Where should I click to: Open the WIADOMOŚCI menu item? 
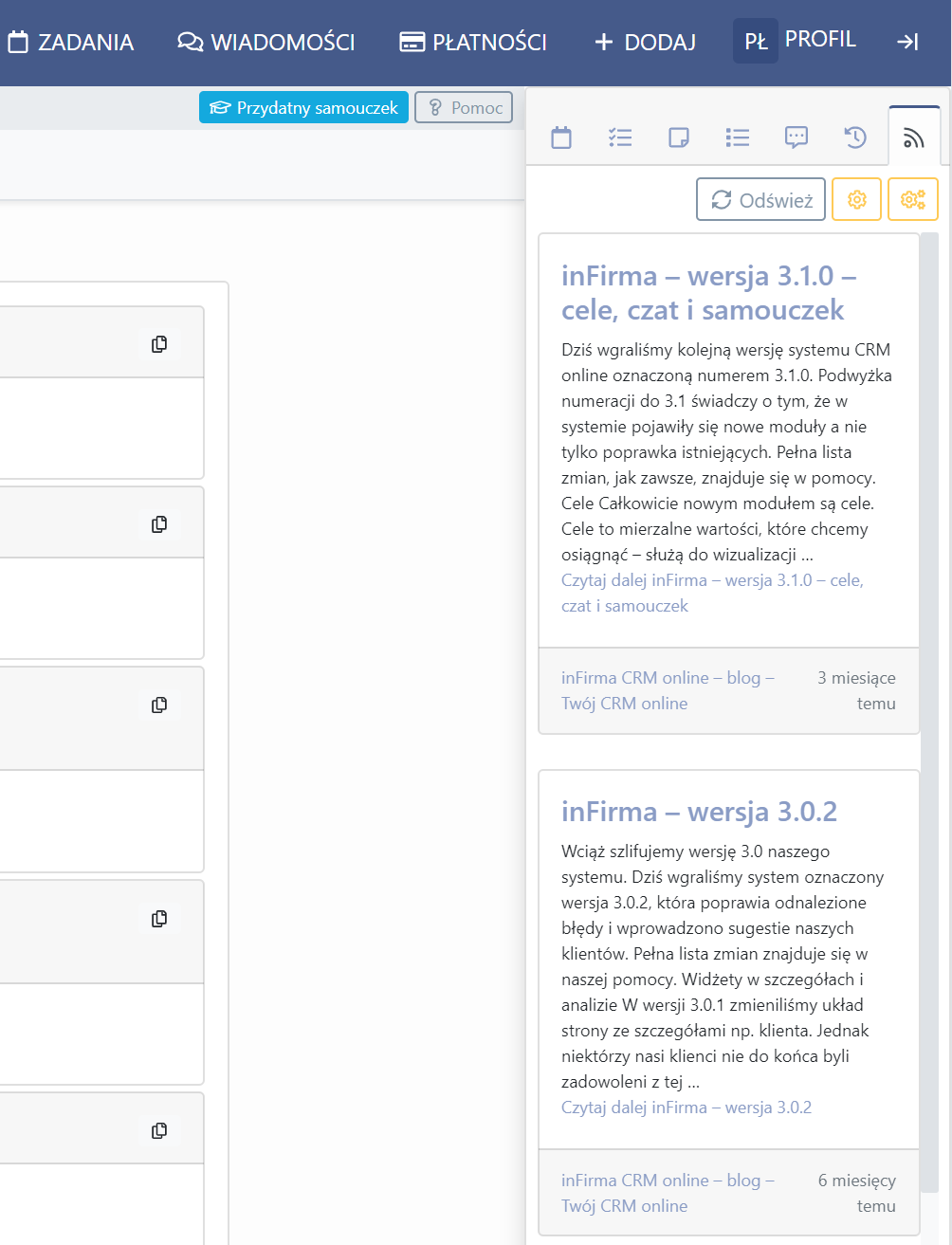266,42
